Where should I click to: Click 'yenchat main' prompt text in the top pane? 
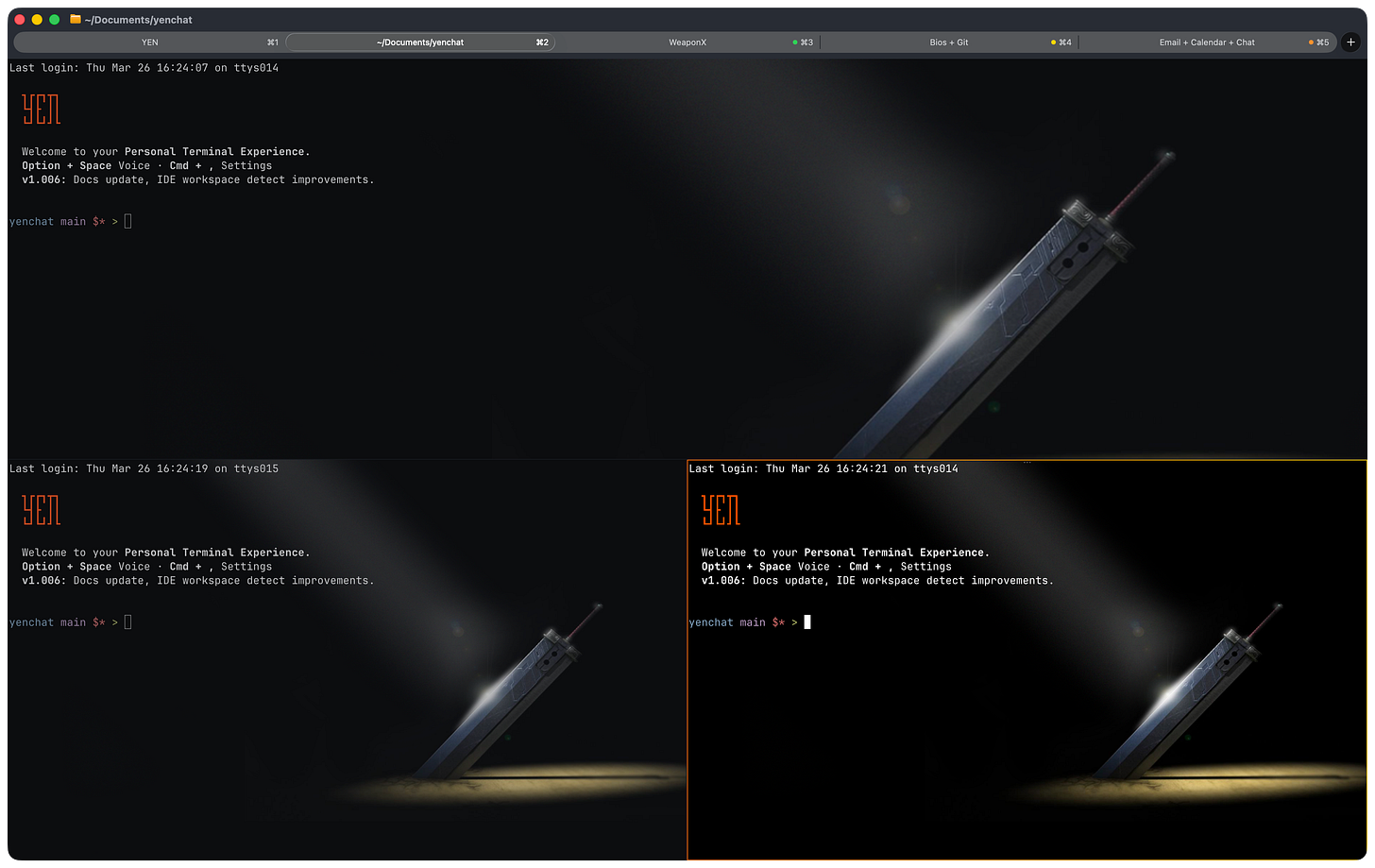pos(47,222)
